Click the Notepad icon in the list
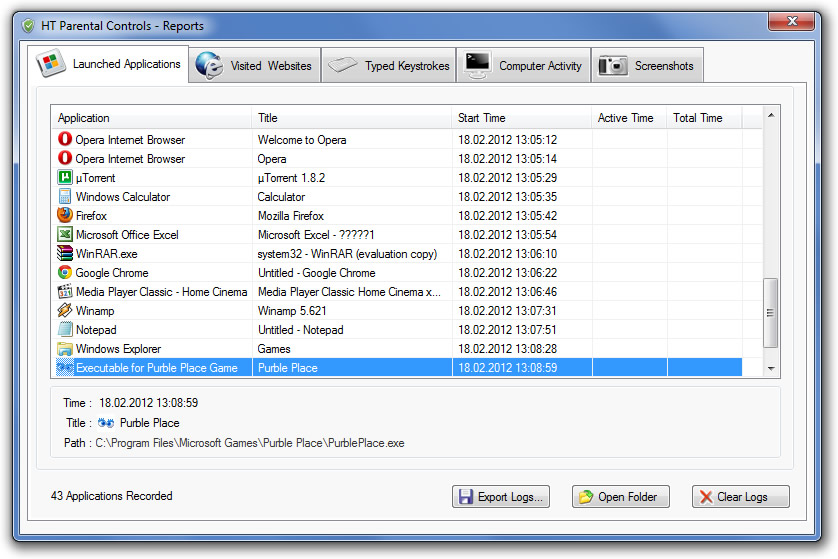This screenshot has width=838, height=559. point(65,329)
